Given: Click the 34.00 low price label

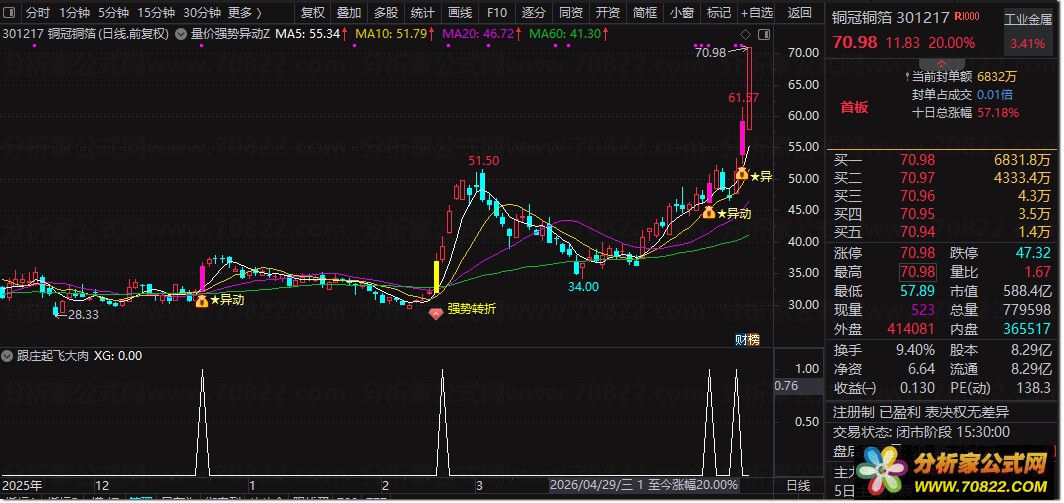Looking at the screenshot, I should pos(584,287).
